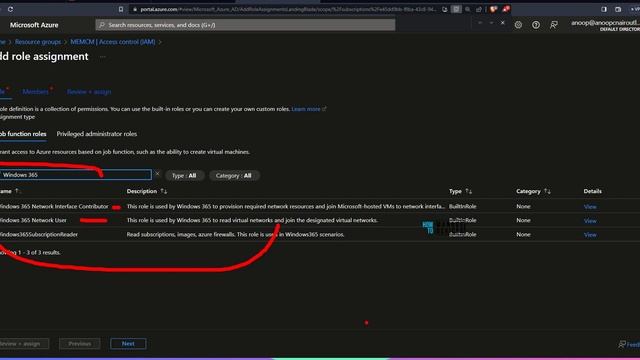Sort roles by Category column arrows
Screen dimensions: 640x360
coord(547,191)
